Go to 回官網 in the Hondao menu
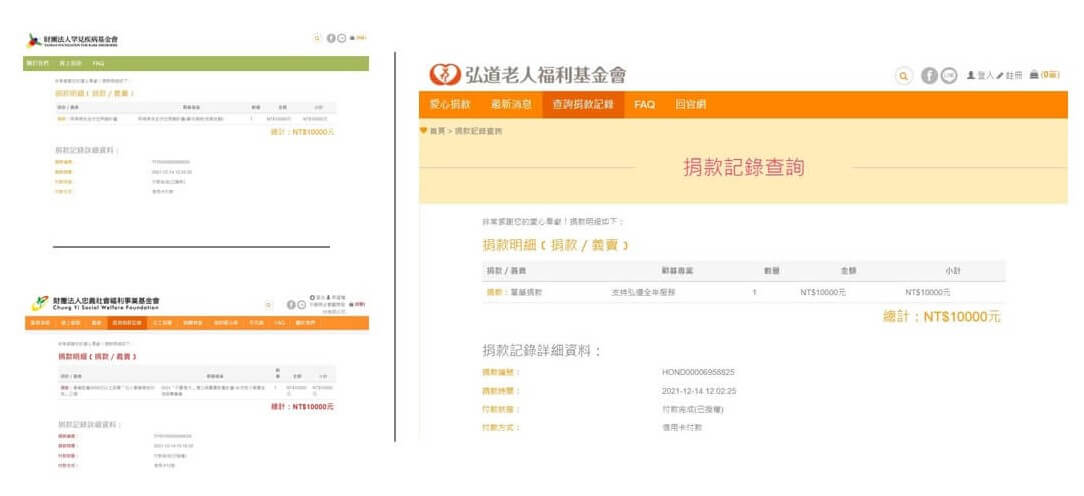The image size is (1084, 496). [x=692, y=104]
